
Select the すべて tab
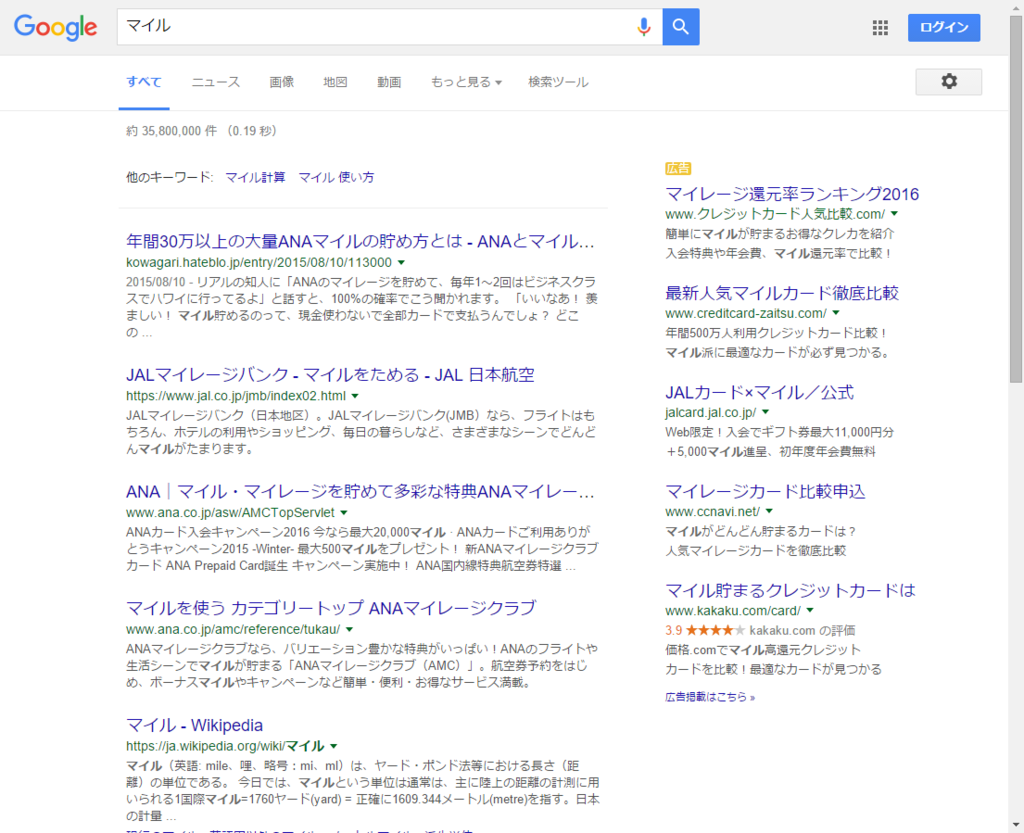click(144, 82)
